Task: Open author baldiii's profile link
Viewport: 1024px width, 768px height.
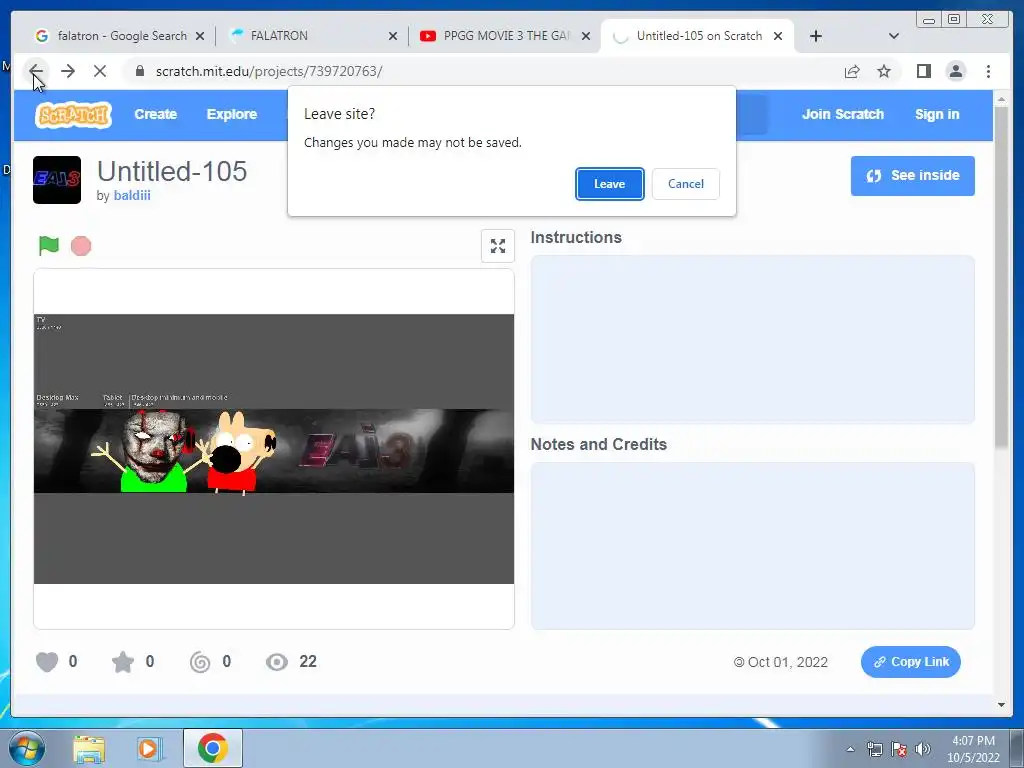Action: pyautogui.click(x=132, y=195)
